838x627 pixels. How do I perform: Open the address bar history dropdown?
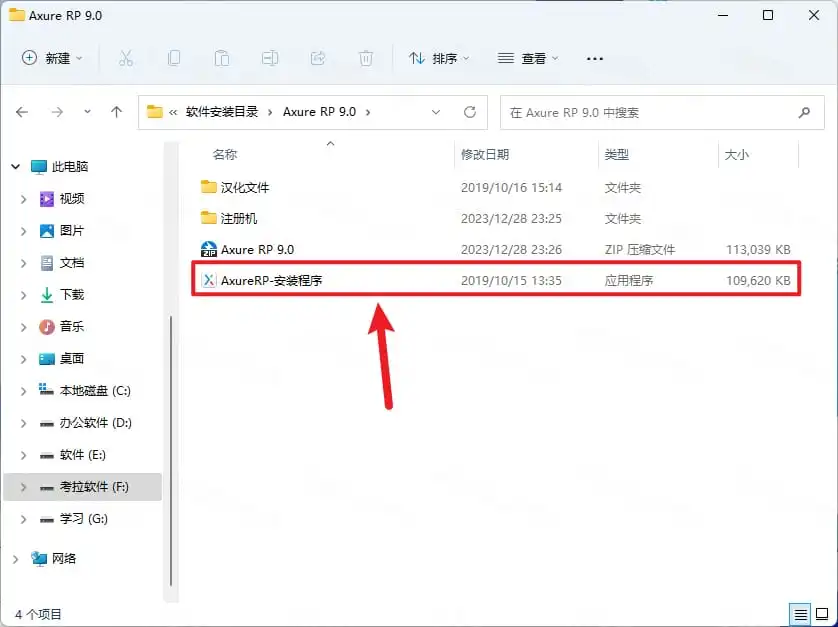(436, 112)
